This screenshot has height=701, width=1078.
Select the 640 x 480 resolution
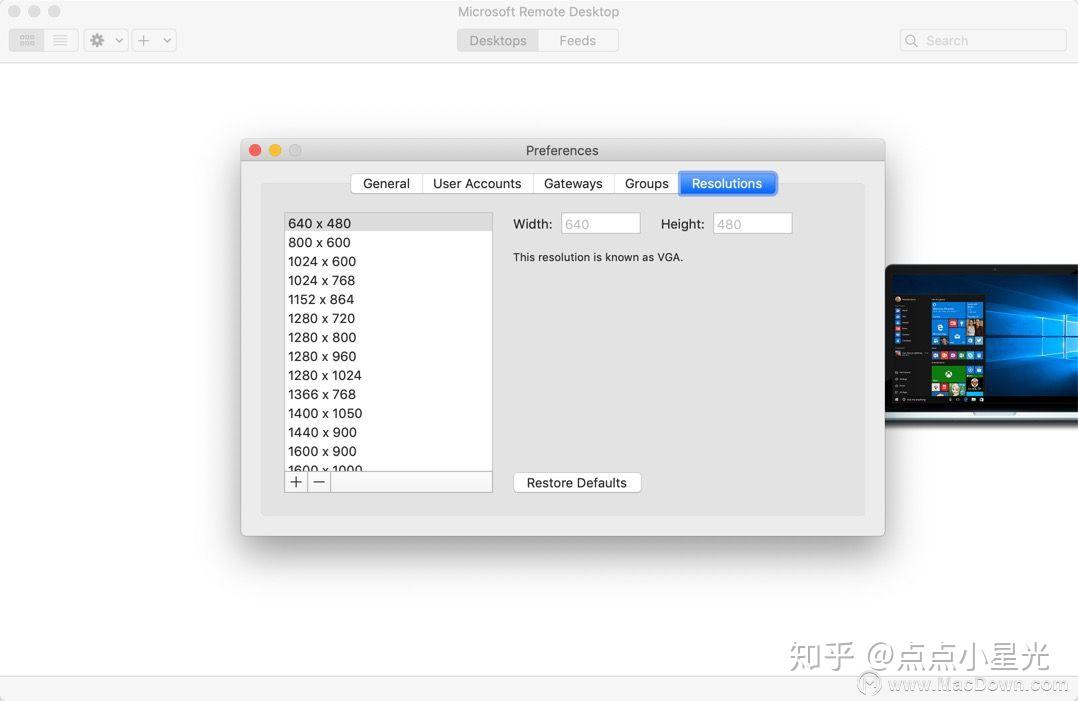tap(388, 223)
